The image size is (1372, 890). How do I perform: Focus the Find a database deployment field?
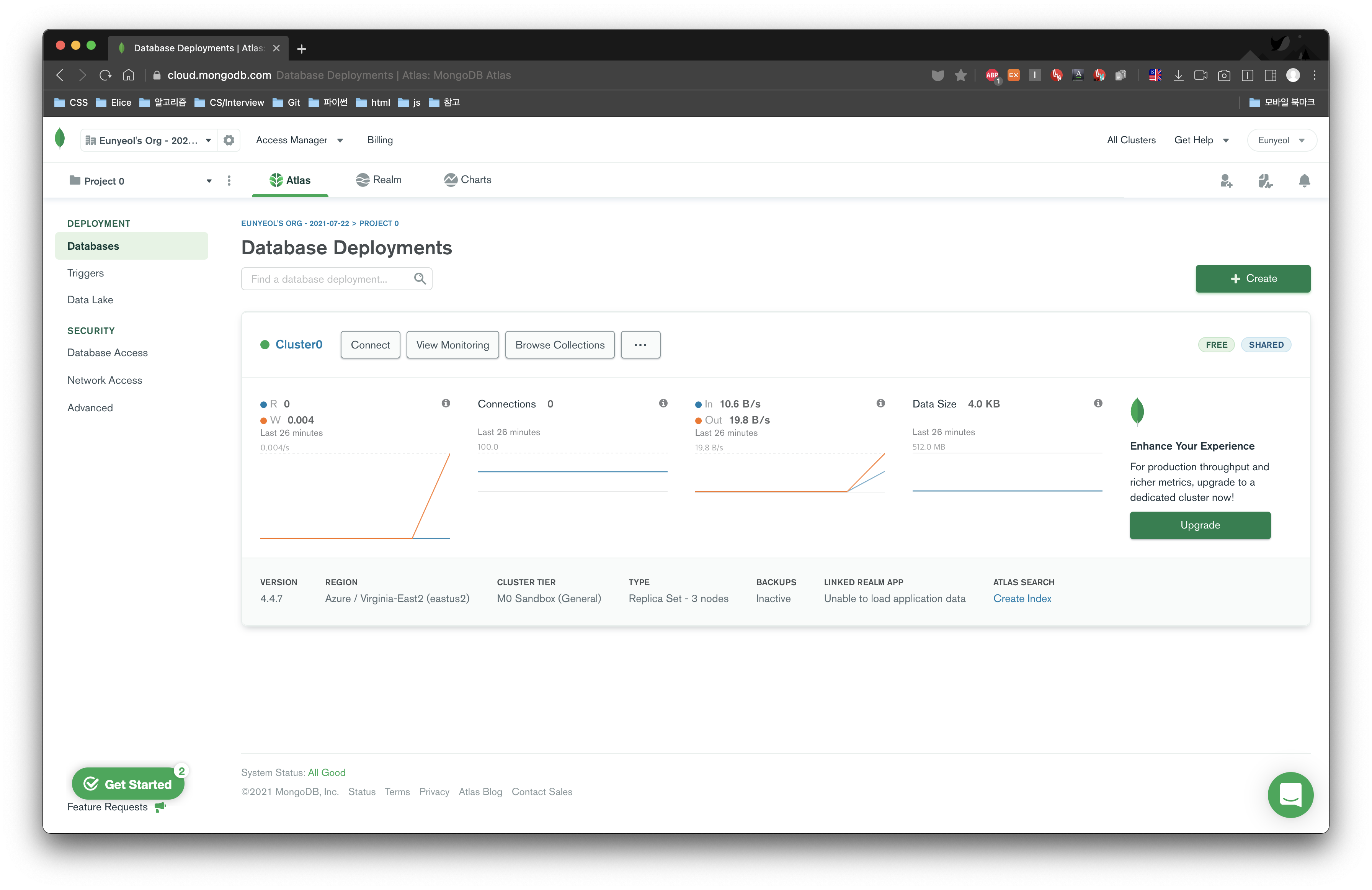(x=336, y=279)
